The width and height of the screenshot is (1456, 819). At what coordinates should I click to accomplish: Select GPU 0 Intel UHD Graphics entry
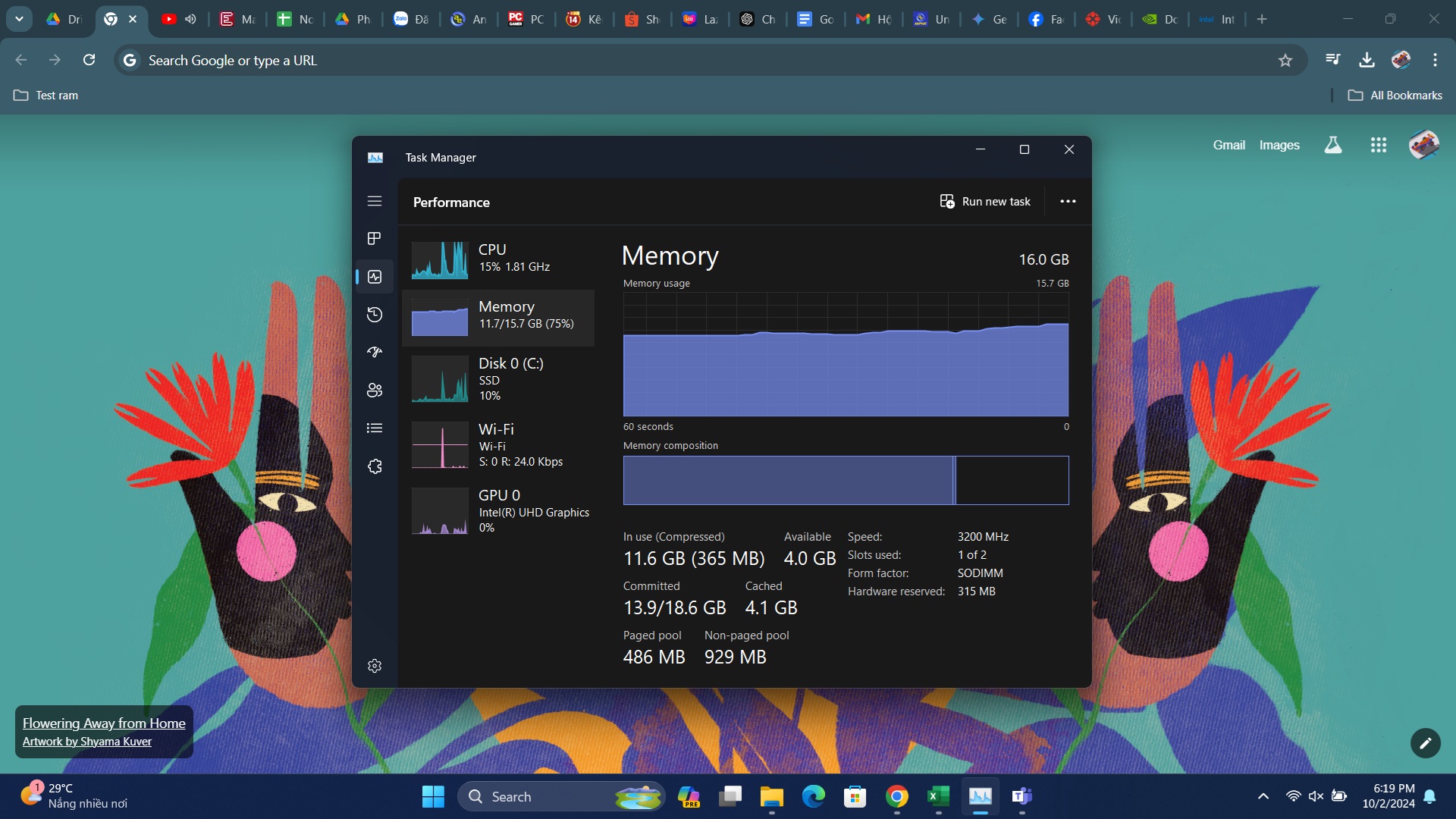pos(498,511)
